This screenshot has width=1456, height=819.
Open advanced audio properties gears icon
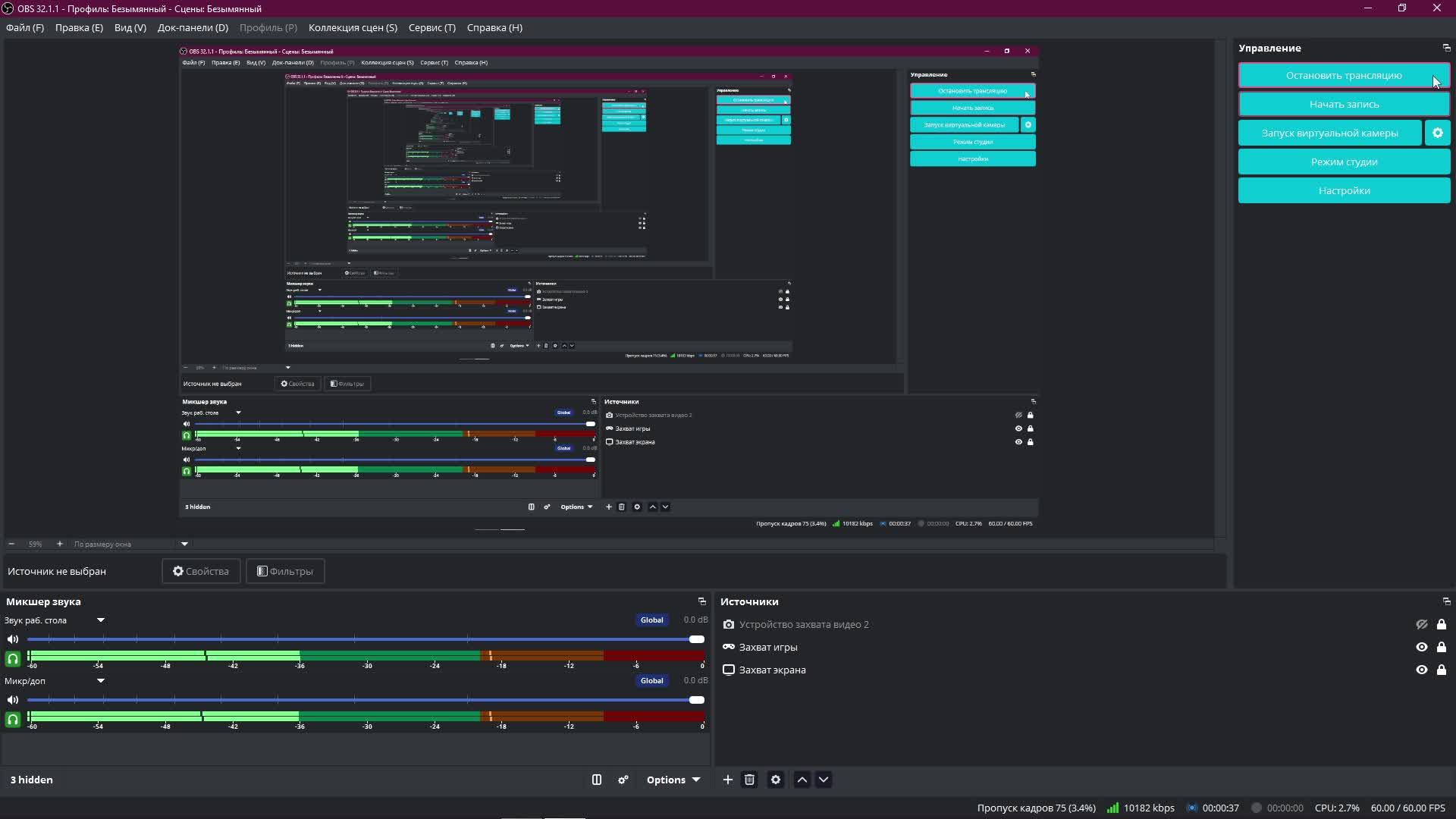click(x=623, y=780)
